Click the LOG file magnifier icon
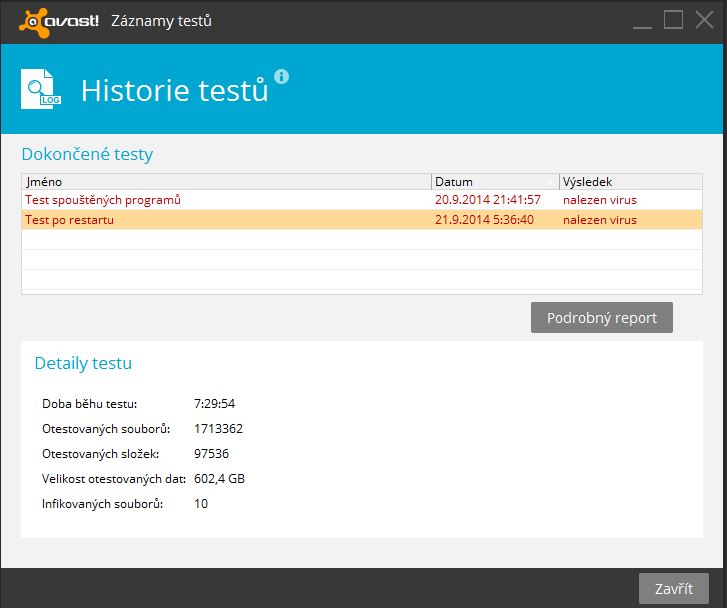This screenshot has height=608, width=727. (41, 89)
